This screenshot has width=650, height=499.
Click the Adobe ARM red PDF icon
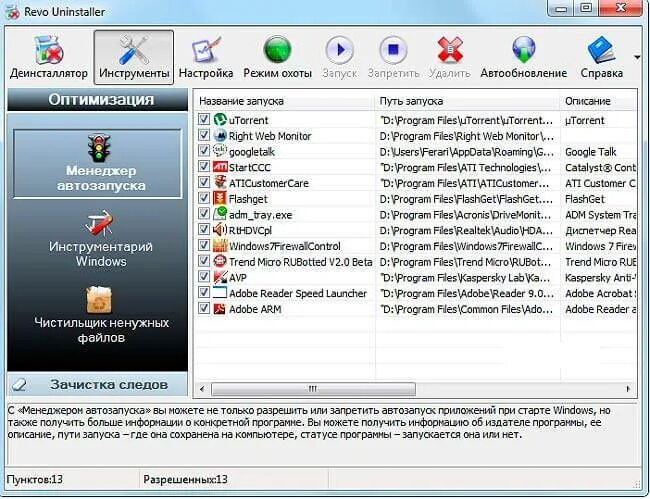coord(220,308)
